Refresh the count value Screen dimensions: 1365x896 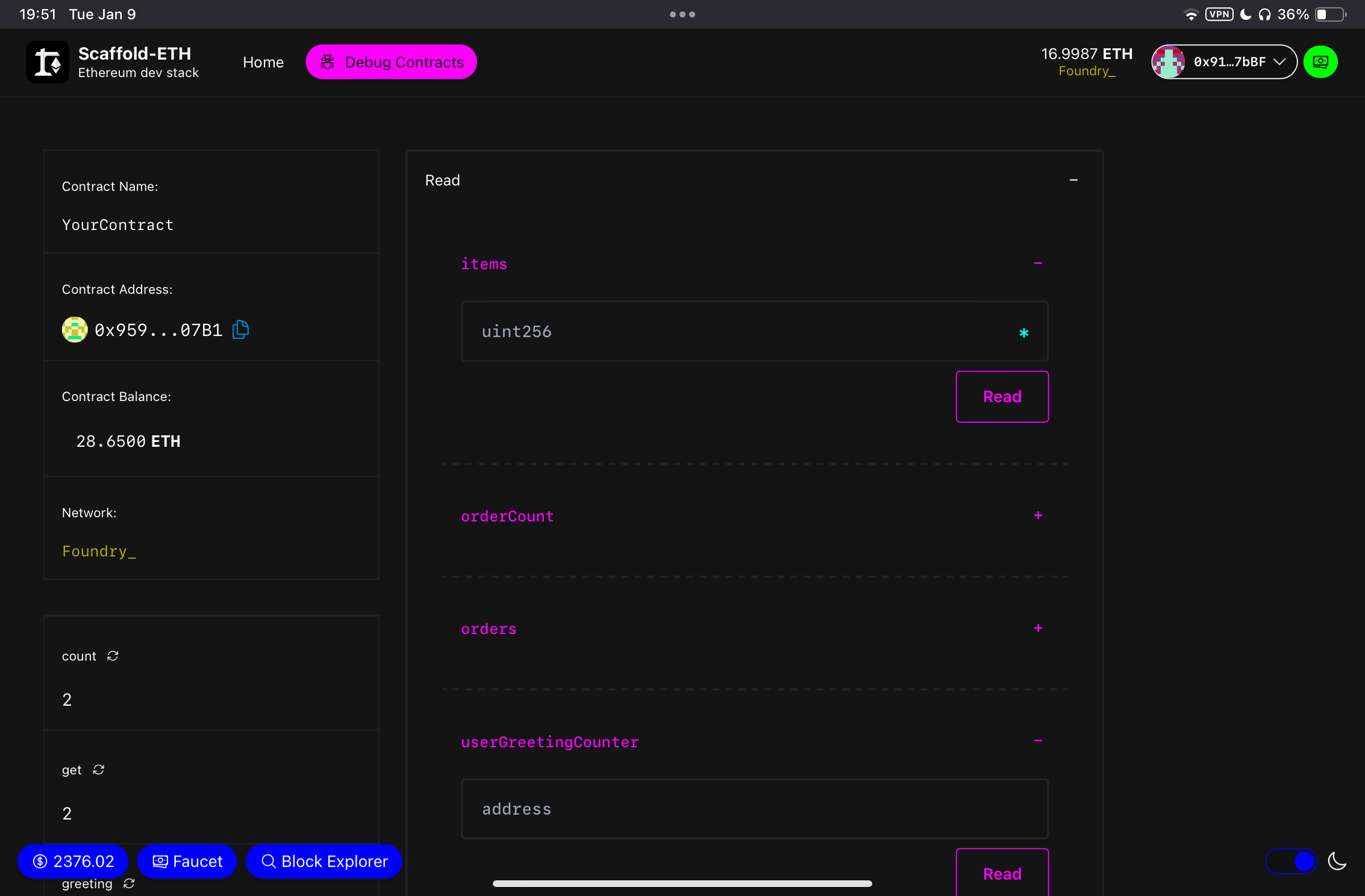click(113, 656)
